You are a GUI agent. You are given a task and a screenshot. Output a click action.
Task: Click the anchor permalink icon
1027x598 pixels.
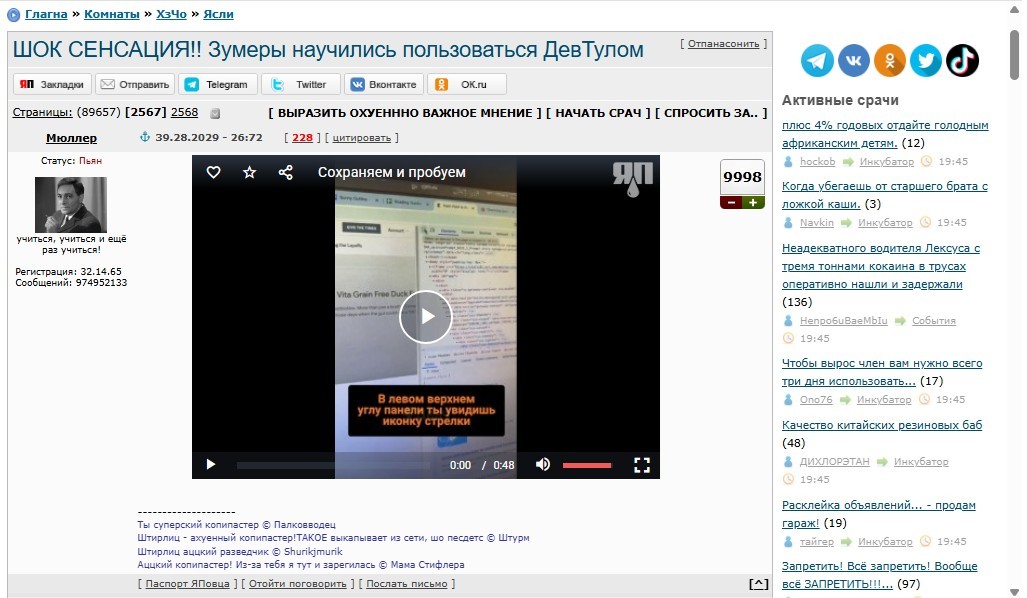click(145, 137)
